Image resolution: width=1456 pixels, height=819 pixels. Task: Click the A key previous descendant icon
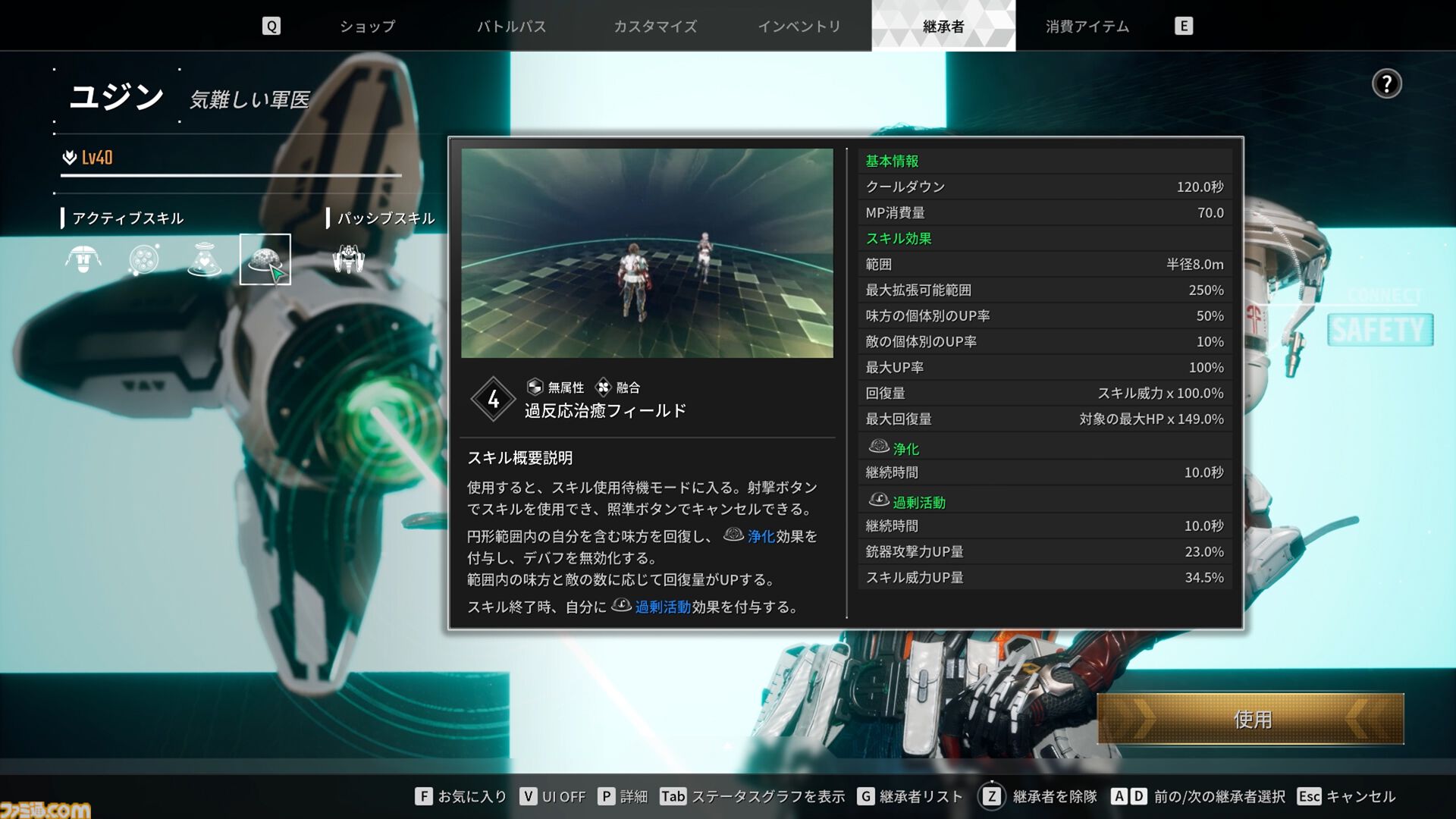[1119, 796]
